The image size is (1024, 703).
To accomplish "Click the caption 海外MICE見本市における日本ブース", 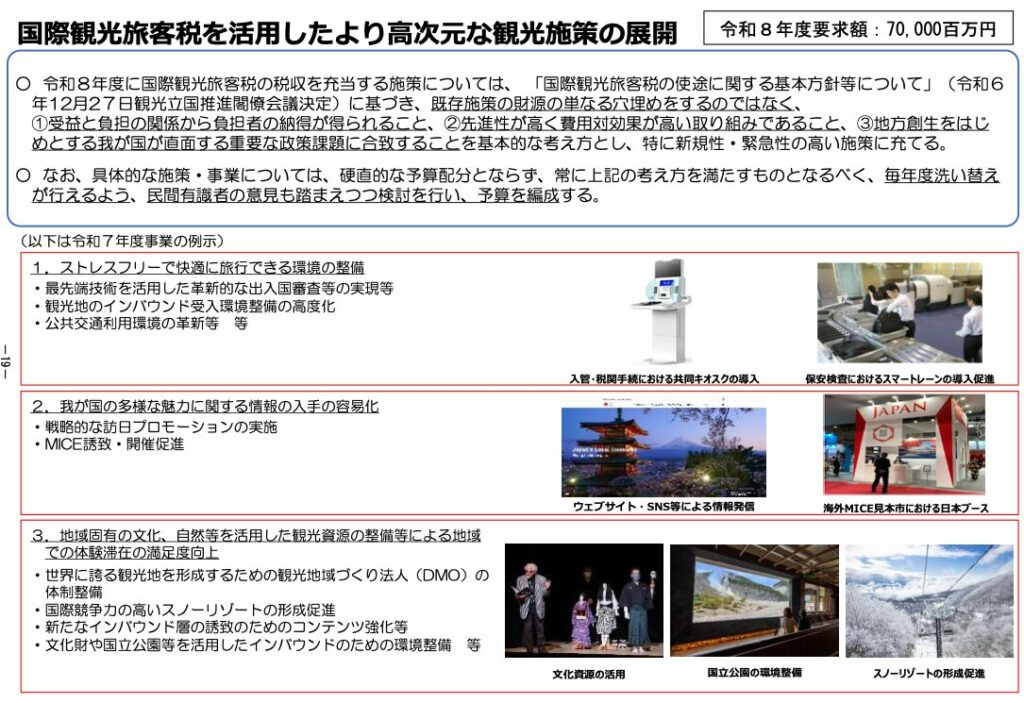I will coord(899,508).
